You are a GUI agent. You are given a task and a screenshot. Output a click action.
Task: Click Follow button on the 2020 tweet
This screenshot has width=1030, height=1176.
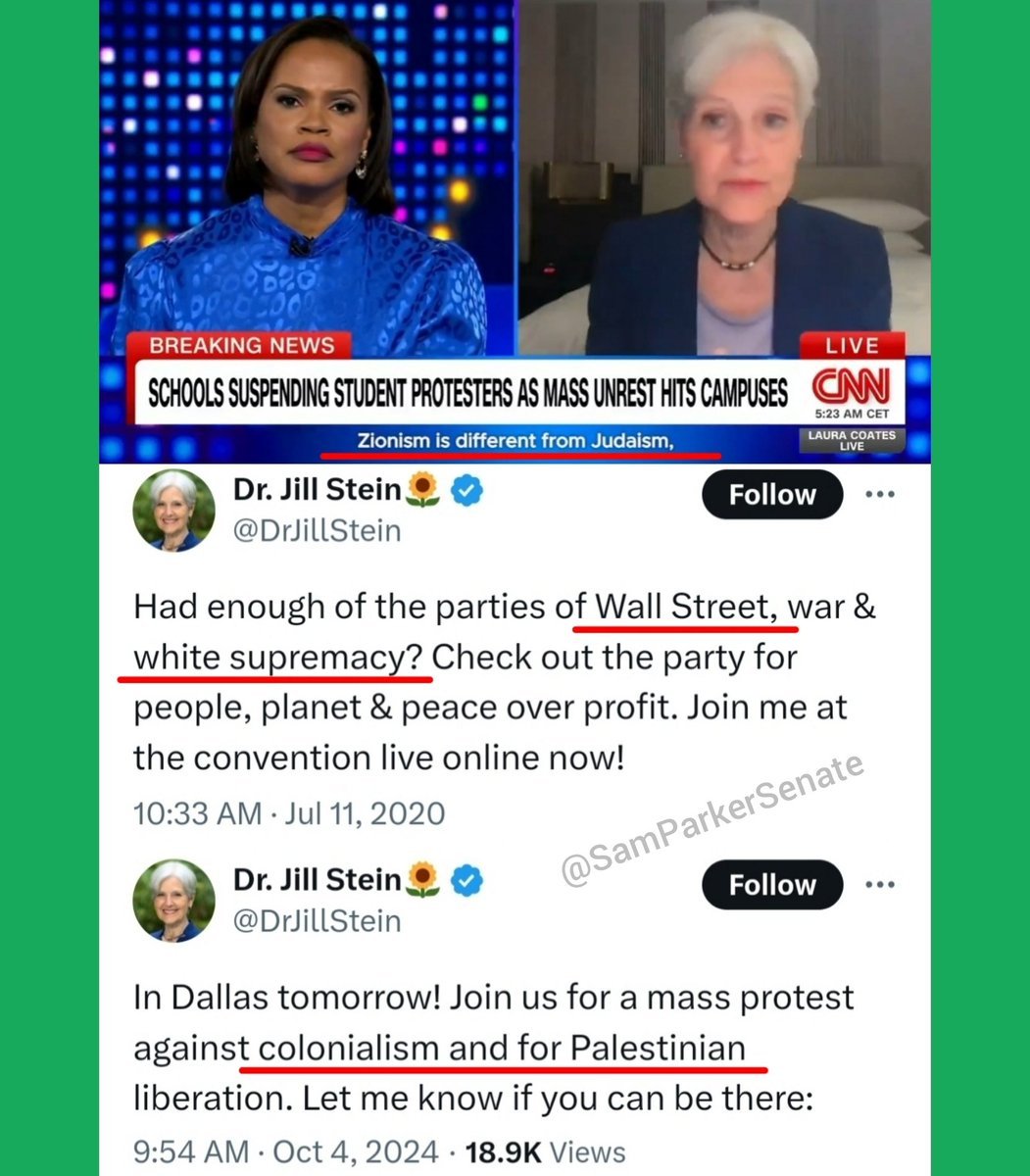[772, 495]
